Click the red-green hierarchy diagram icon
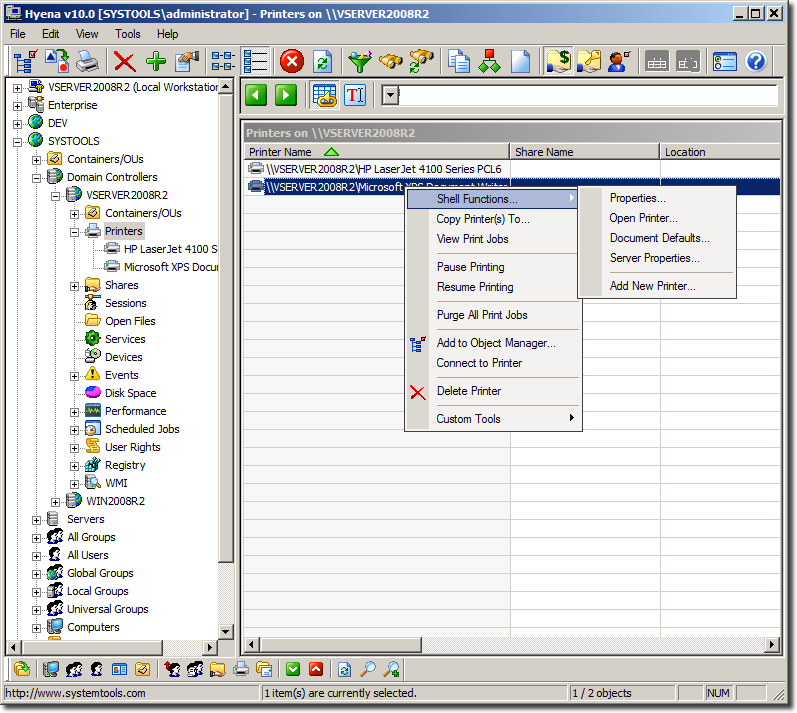Screen dimensions: 797x713 coord(489,61)
